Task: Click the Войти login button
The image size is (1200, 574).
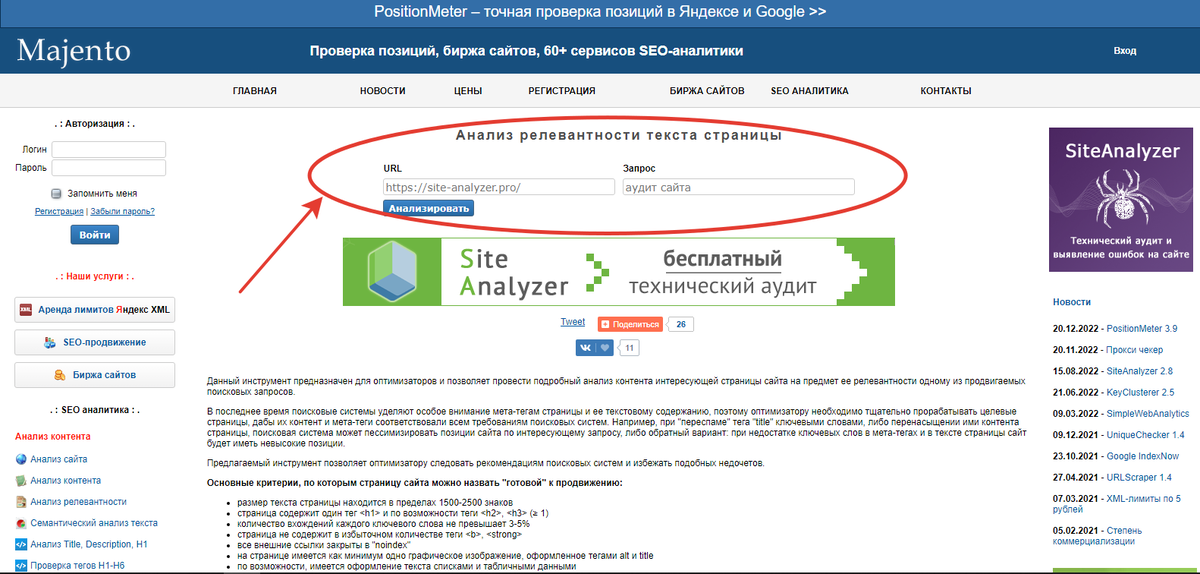Action: click(95, 235)
